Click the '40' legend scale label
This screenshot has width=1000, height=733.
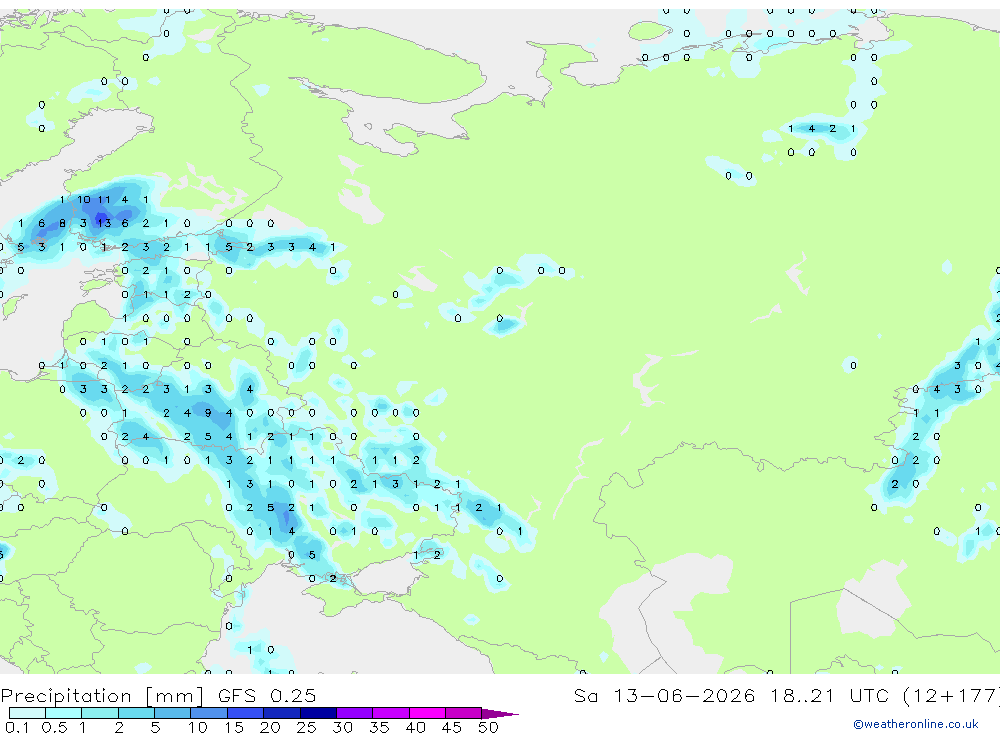(415, 727)
